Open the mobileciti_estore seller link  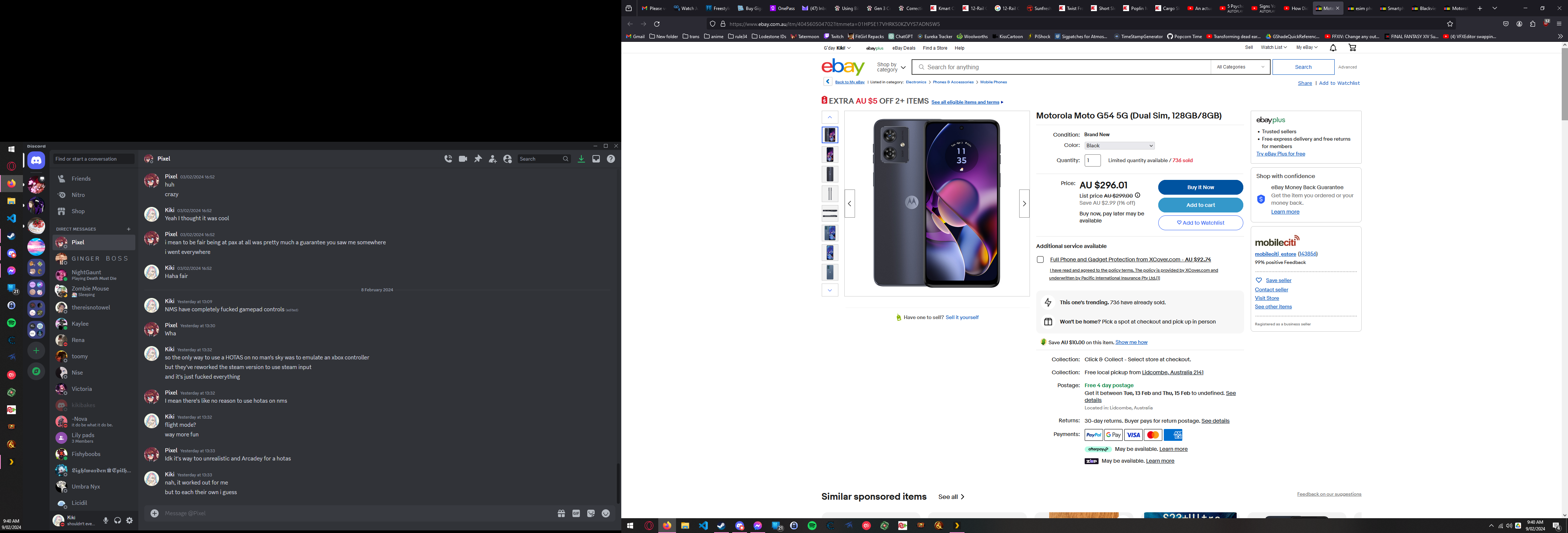[x=1275, y=254]
